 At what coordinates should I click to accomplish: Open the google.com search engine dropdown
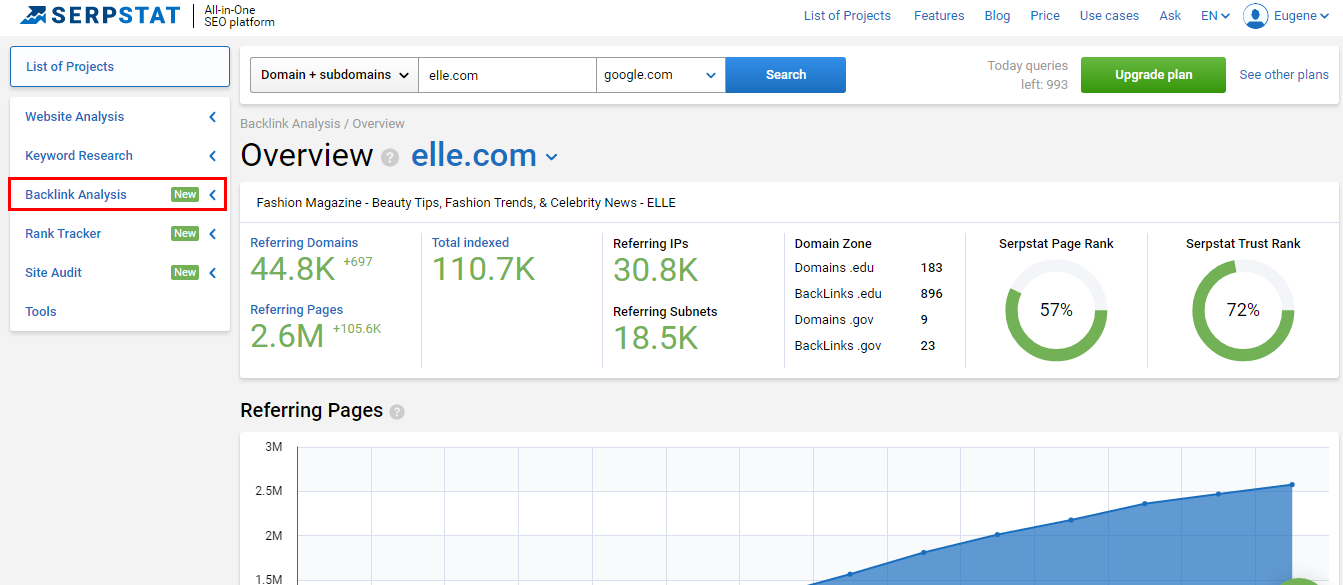click(661, 75)
